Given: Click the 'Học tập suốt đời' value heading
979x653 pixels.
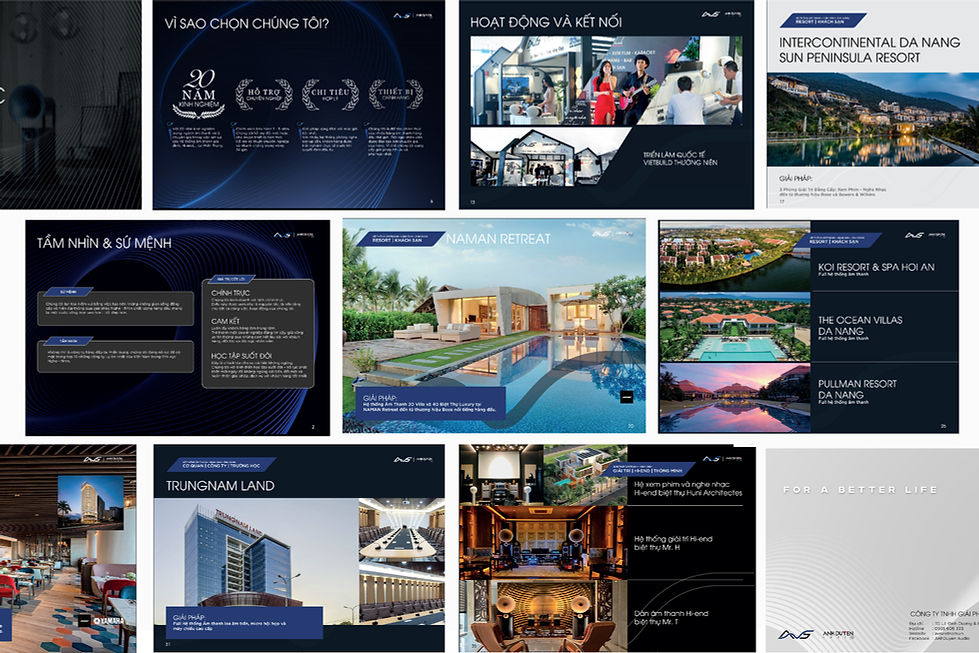Looking at the screenshot, I should (241, 355).
